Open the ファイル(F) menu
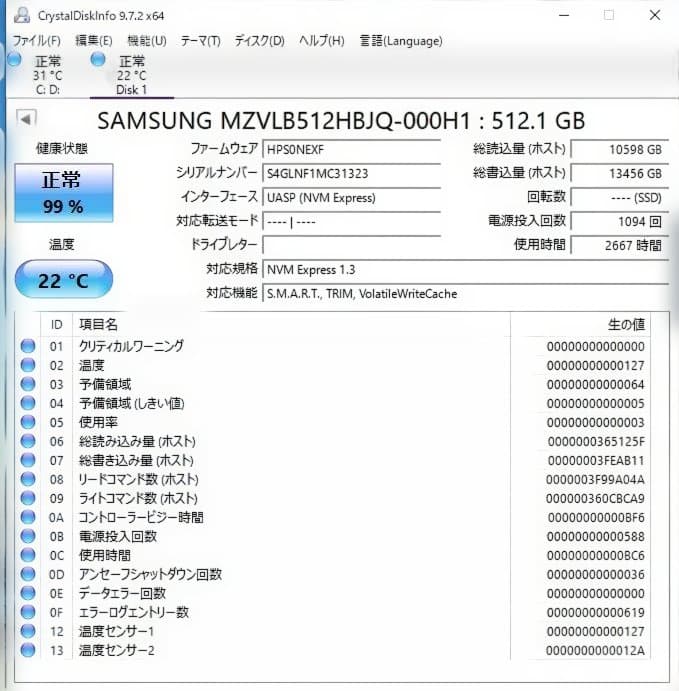The height and width of the screenshot is (691, 679). point(37,41)
